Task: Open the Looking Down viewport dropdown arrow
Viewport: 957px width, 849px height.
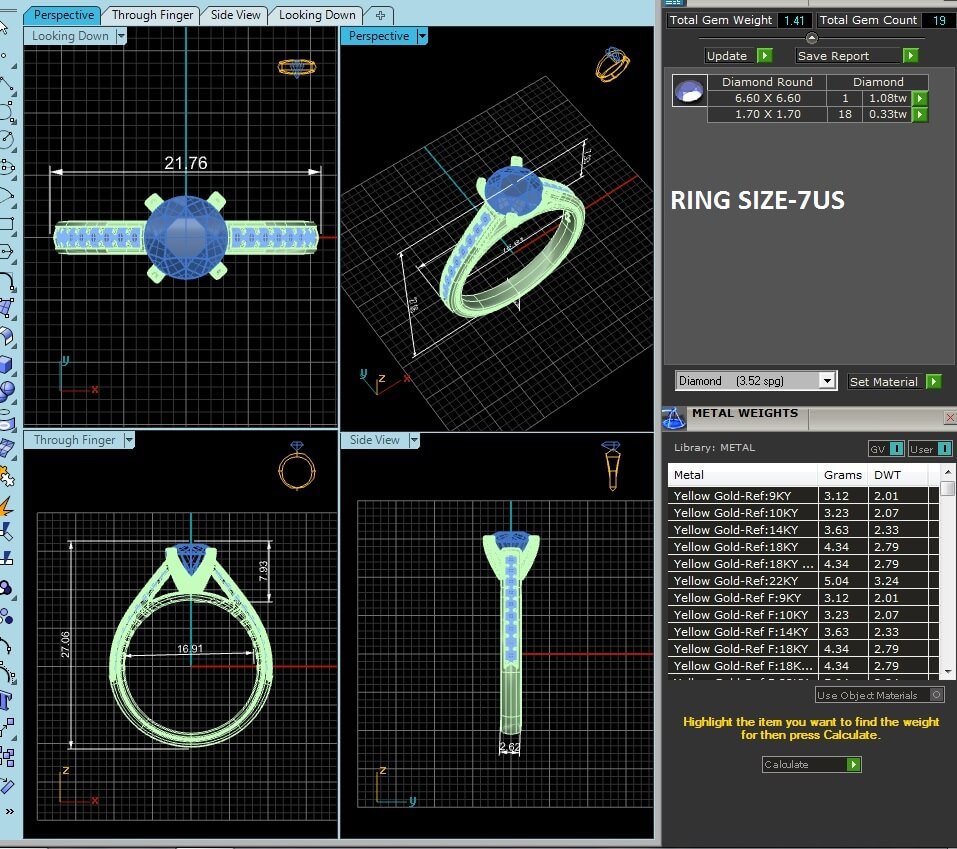Action: point(121,36)
